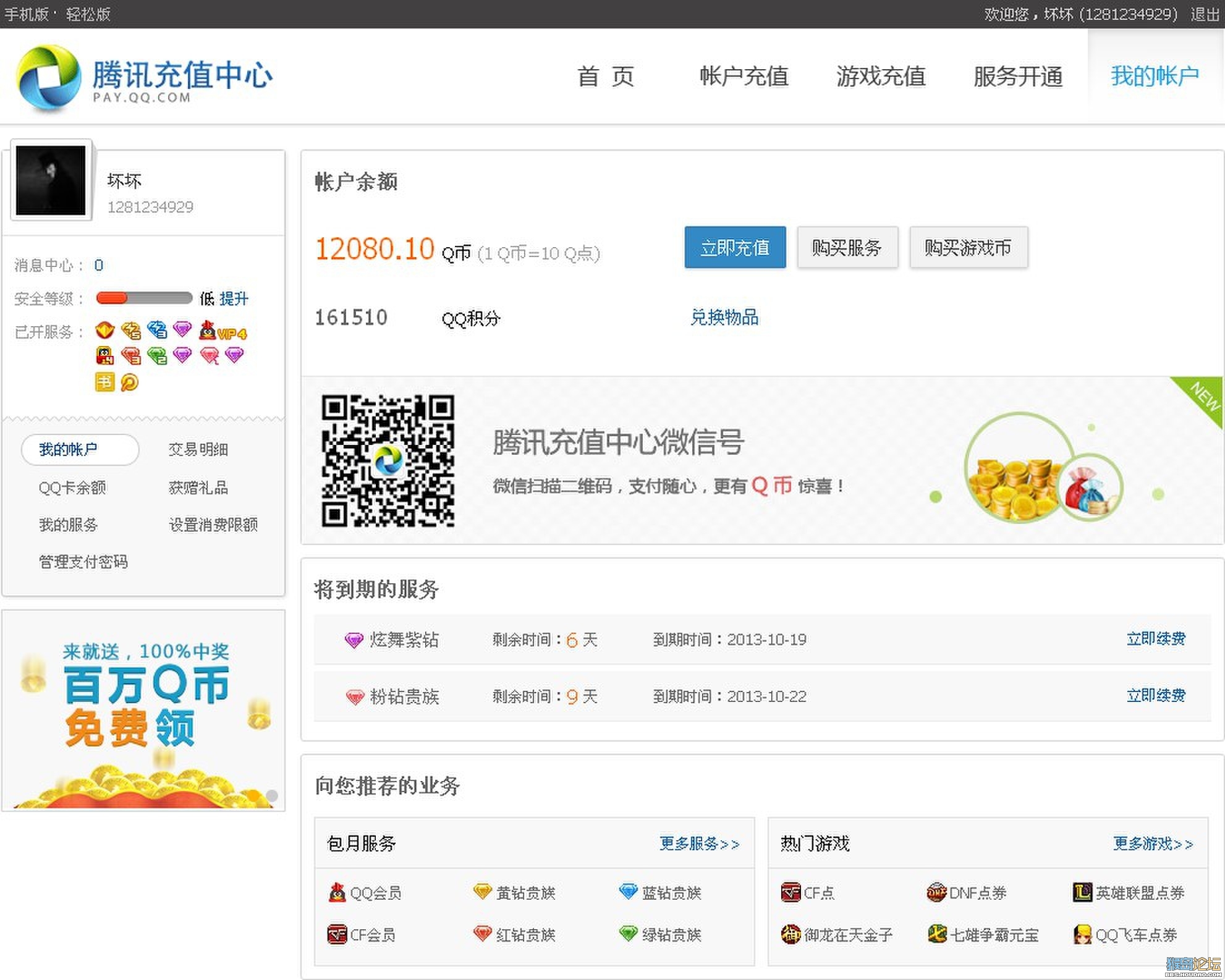The image size is (1225, 980).
Task: Click the 兑换物品 link
Action: coord(724,318)
